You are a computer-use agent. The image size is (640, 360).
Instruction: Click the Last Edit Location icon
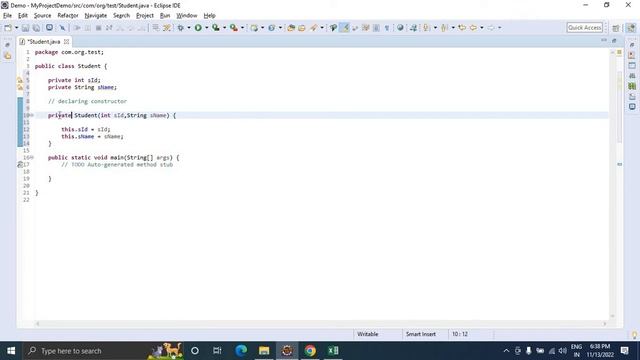click(x=462, y=28)
